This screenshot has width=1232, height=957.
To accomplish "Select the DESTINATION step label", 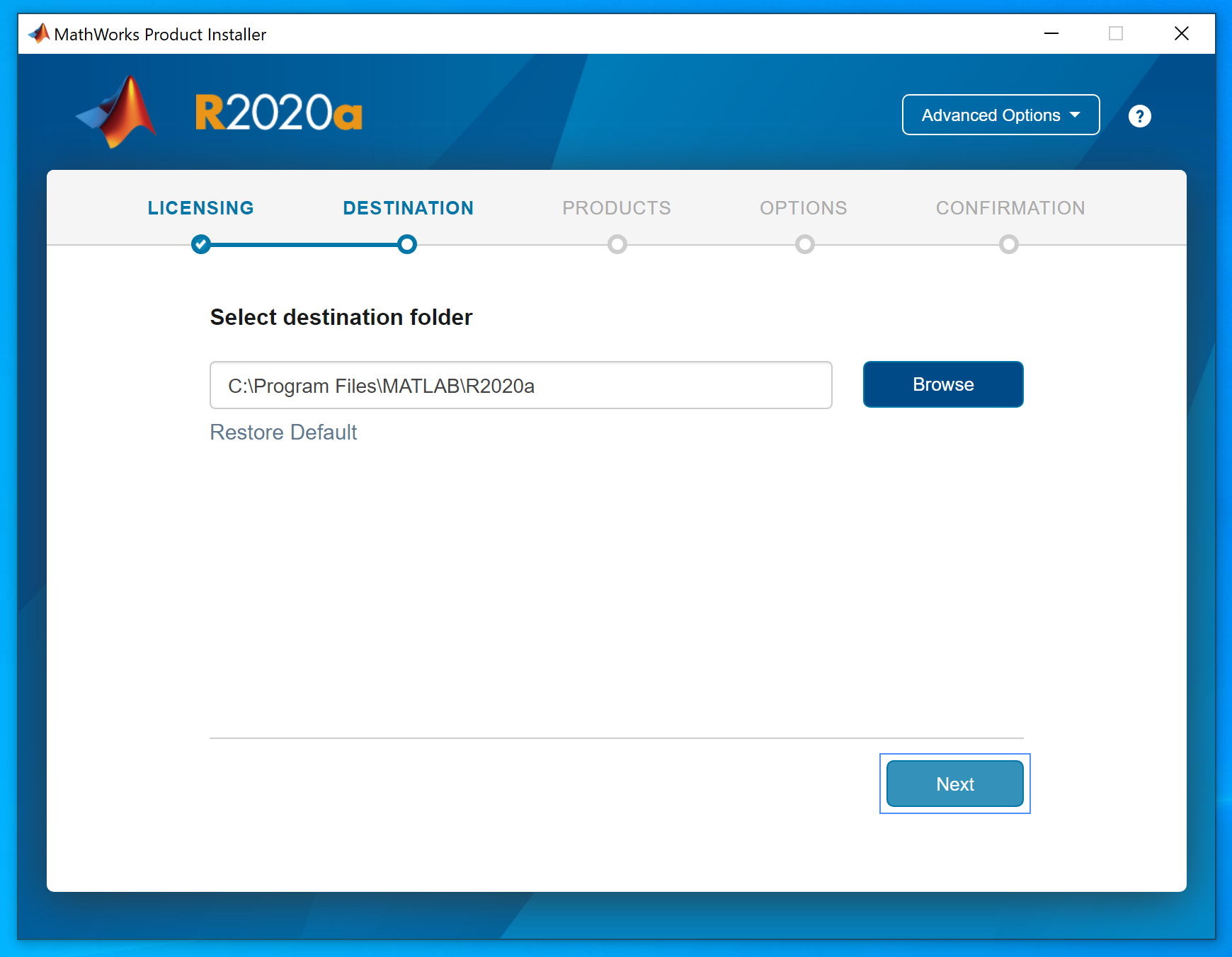I will click(409, 208).
